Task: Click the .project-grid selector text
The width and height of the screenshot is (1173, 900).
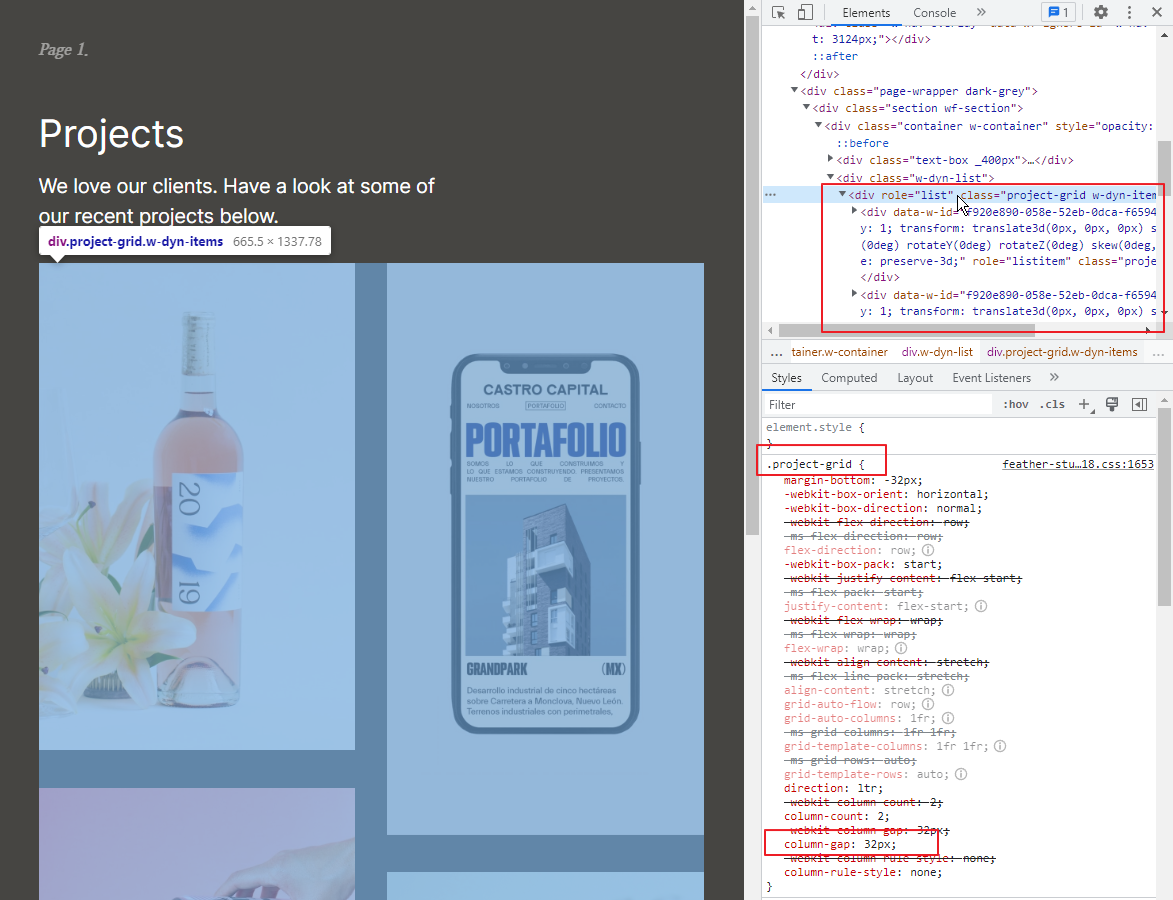Action: click(x=809, y=465)
